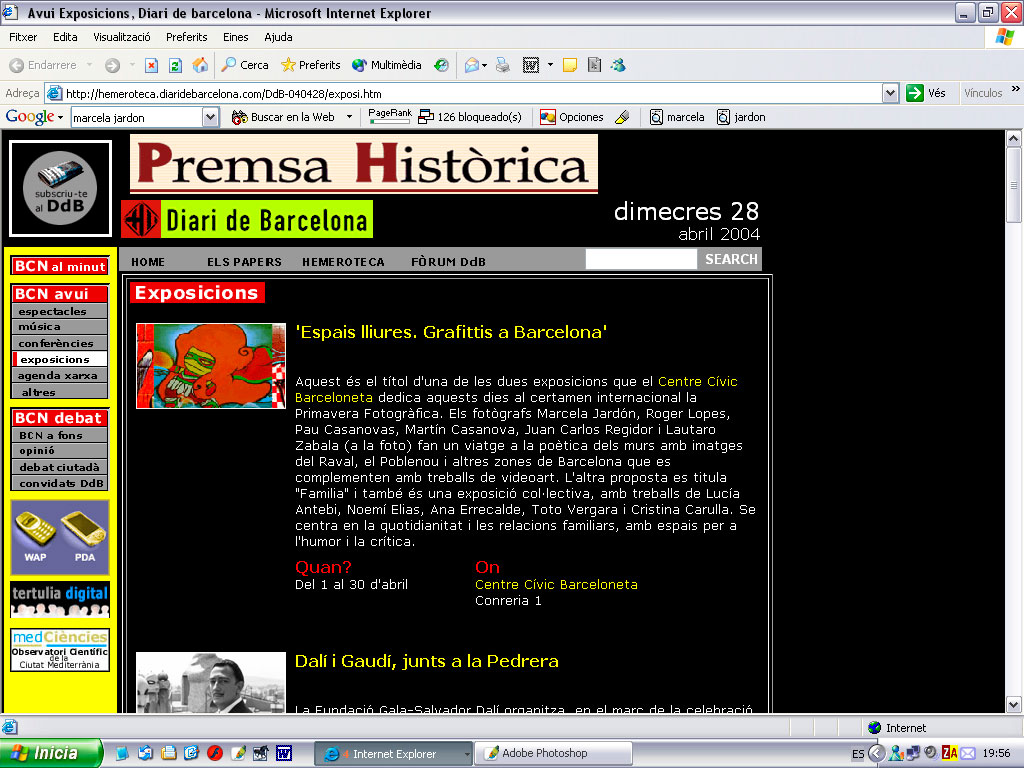Open the Fitxer menu

click(x=23, y=37)
